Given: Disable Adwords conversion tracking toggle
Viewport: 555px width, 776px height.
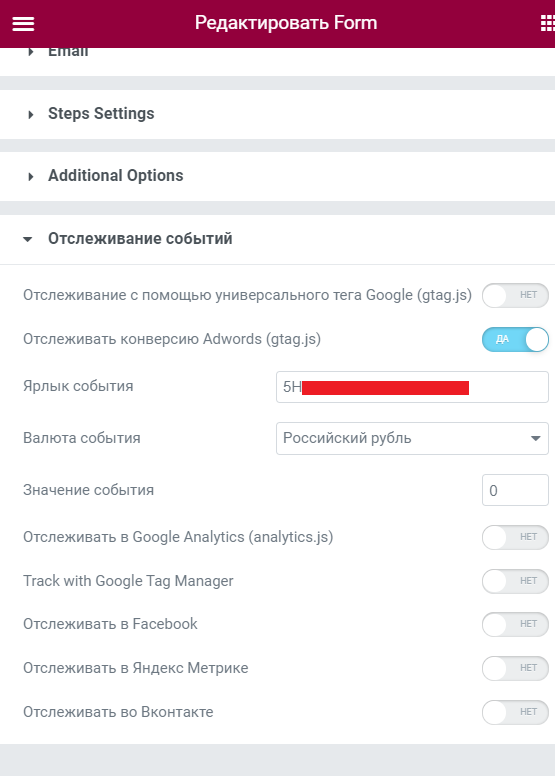Looking at the screenshot, I should (515, 340).
